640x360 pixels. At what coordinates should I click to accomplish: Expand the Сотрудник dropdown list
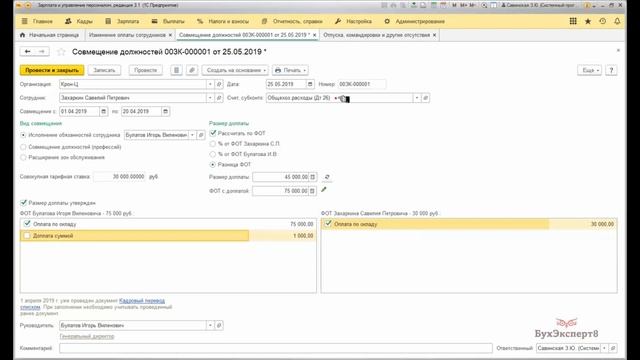pyautogui.click(x=210, y=98)
